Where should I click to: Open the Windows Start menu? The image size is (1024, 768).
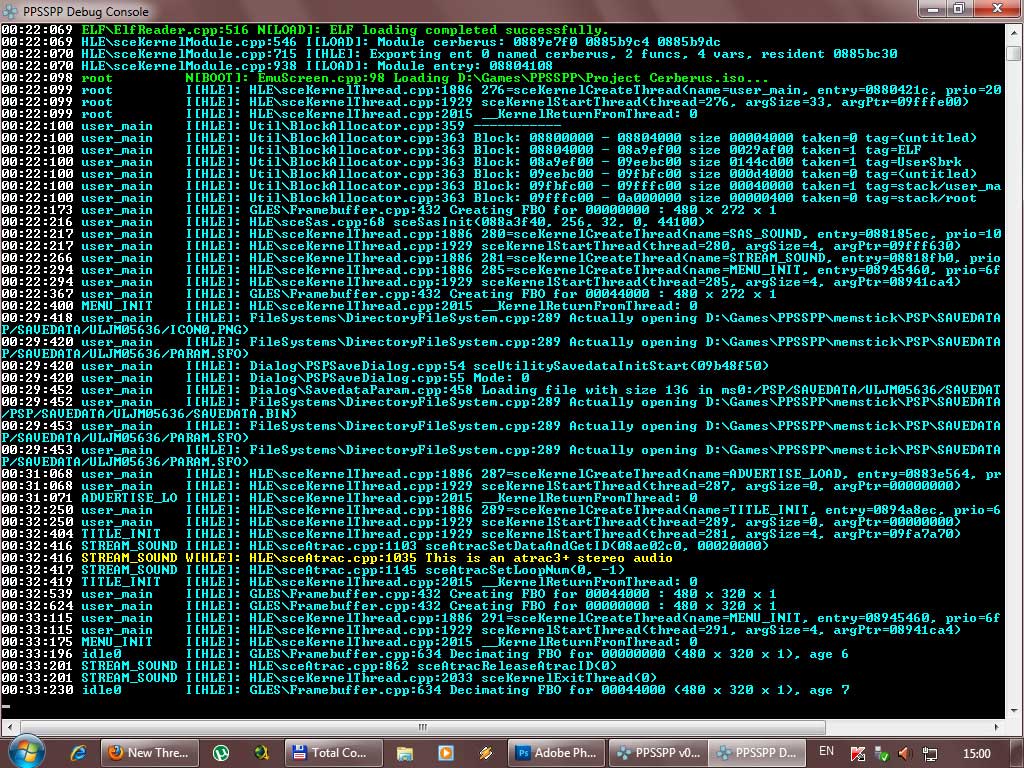click(27, 752)
